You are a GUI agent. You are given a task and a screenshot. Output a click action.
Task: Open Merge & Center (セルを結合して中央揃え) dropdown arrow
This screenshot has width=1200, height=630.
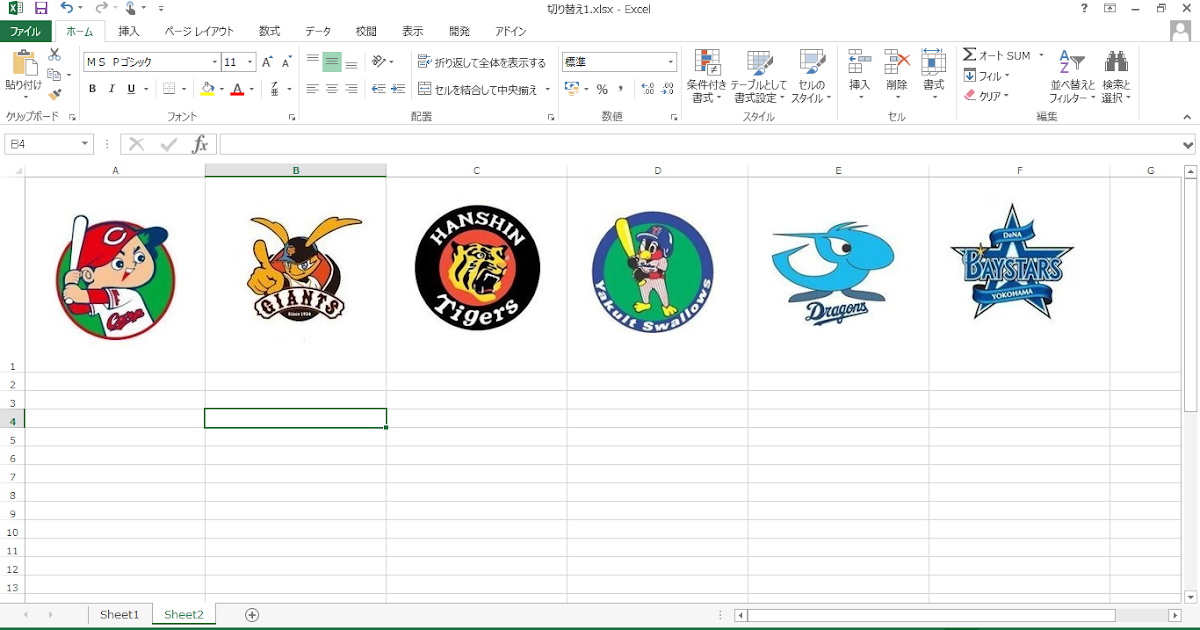548,89
